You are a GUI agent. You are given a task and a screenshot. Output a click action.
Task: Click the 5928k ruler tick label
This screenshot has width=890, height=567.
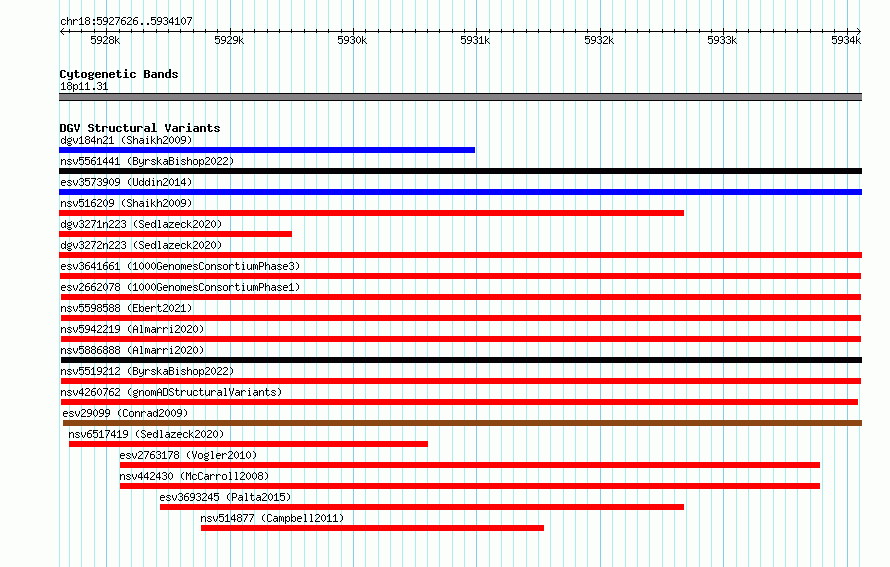[x=105, y=40]
